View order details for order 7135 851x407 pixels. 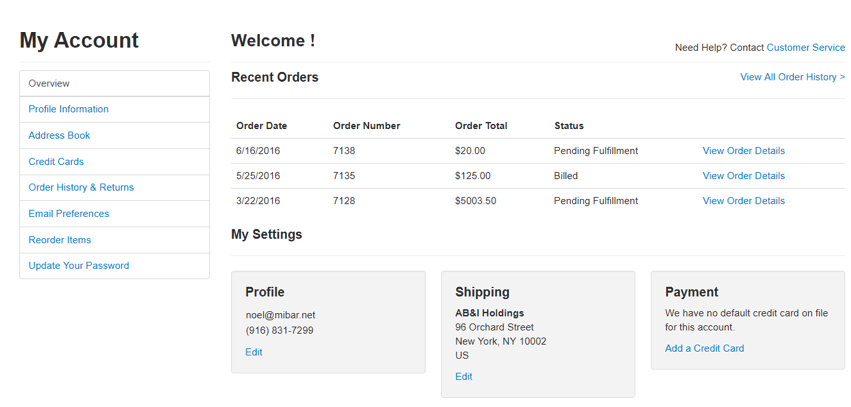[744, 176]
